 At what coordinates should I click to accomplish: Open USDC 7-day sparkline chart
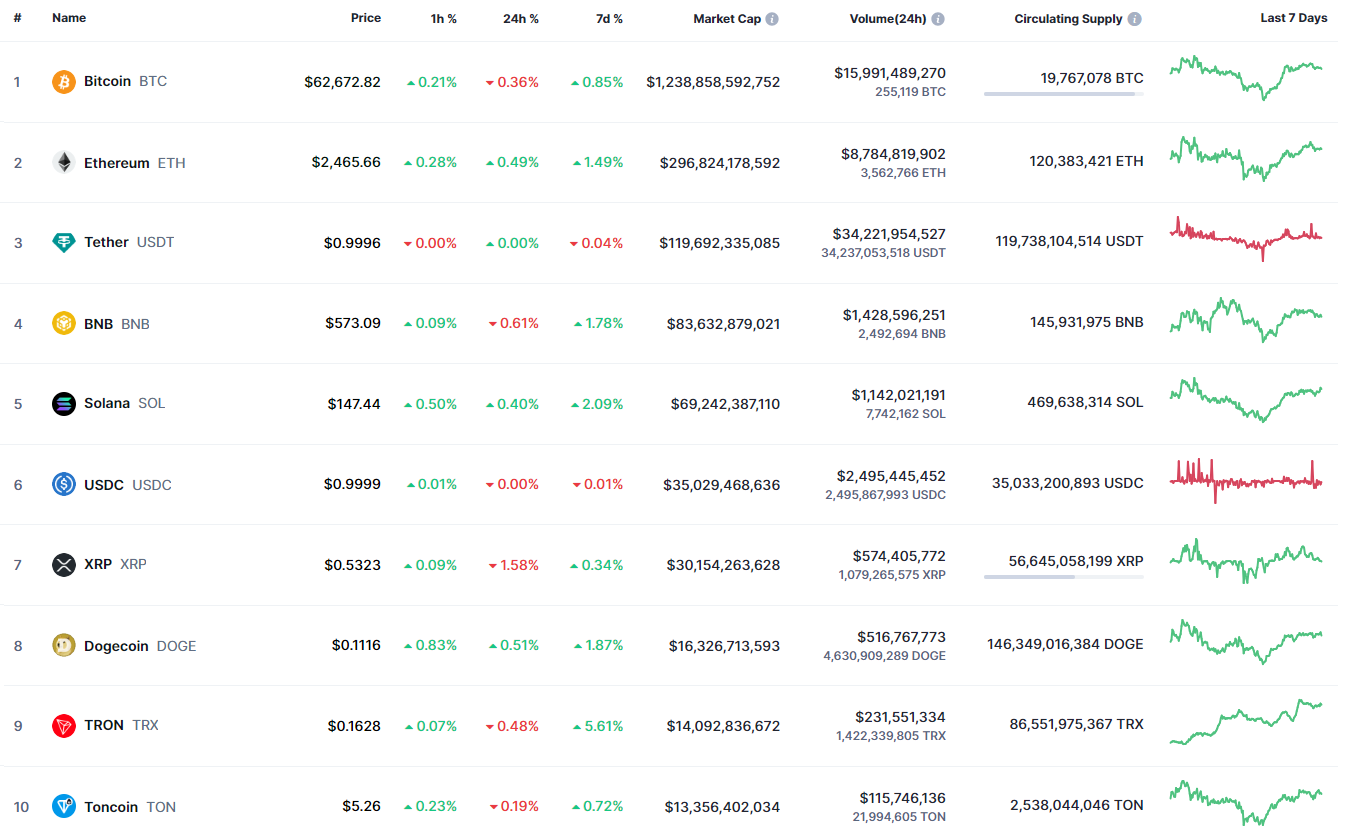click(1246, 481)
